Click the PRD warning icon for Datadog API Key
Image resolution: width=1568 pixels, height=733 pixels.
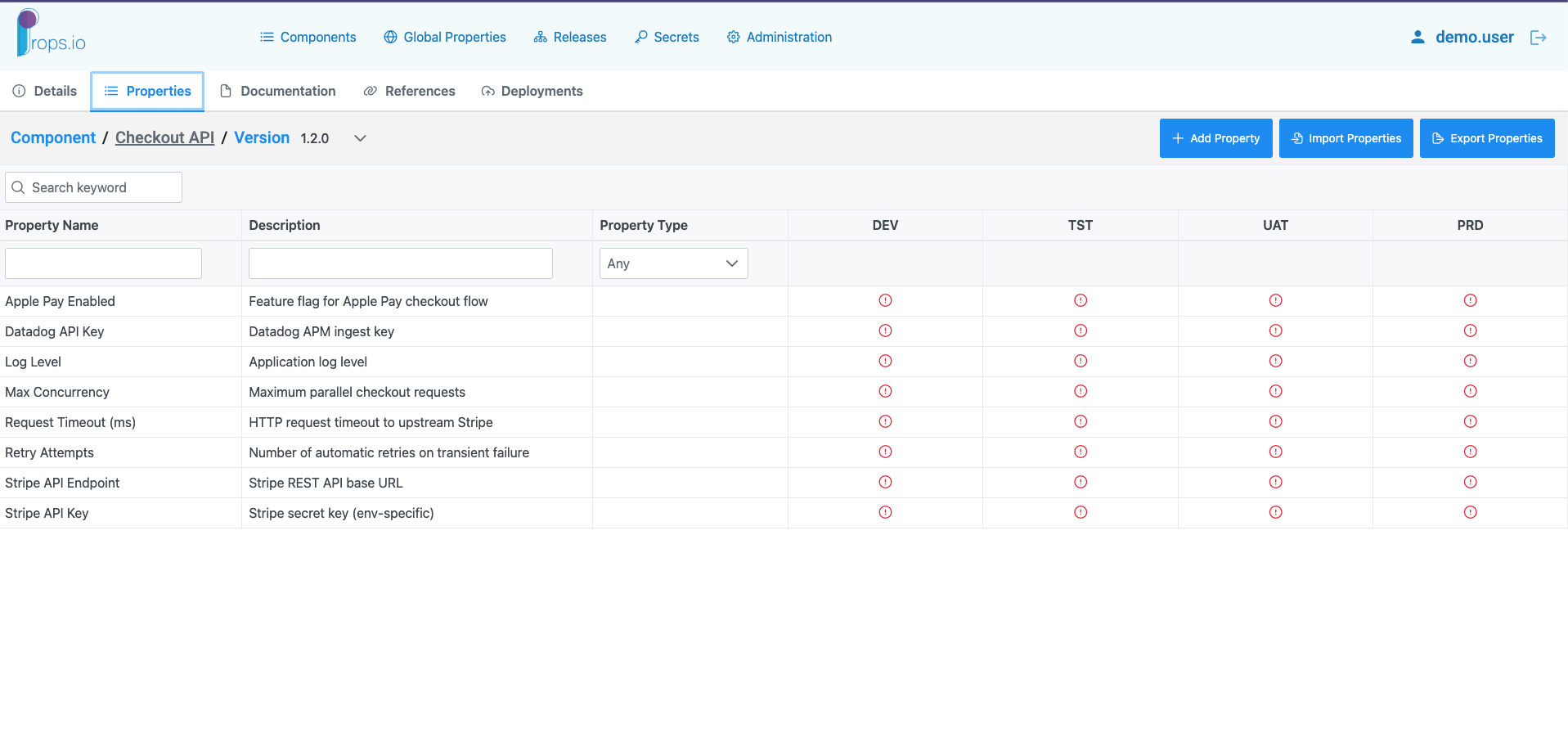point(1470,331)
